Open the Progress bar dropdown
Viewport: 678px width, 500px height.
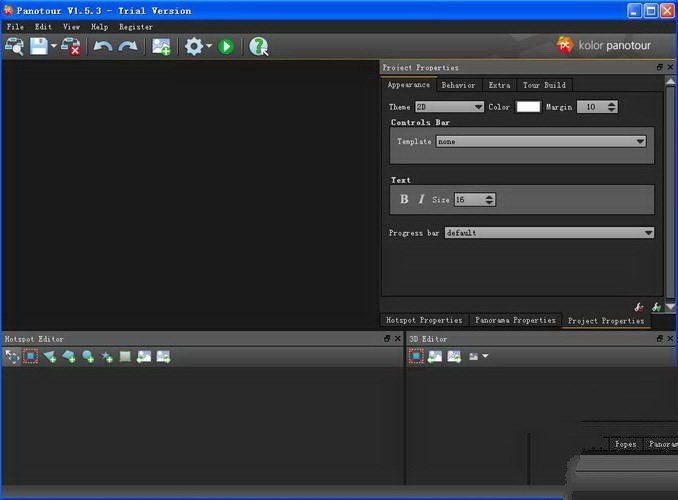pyautogui.click(x=549, y=233)
